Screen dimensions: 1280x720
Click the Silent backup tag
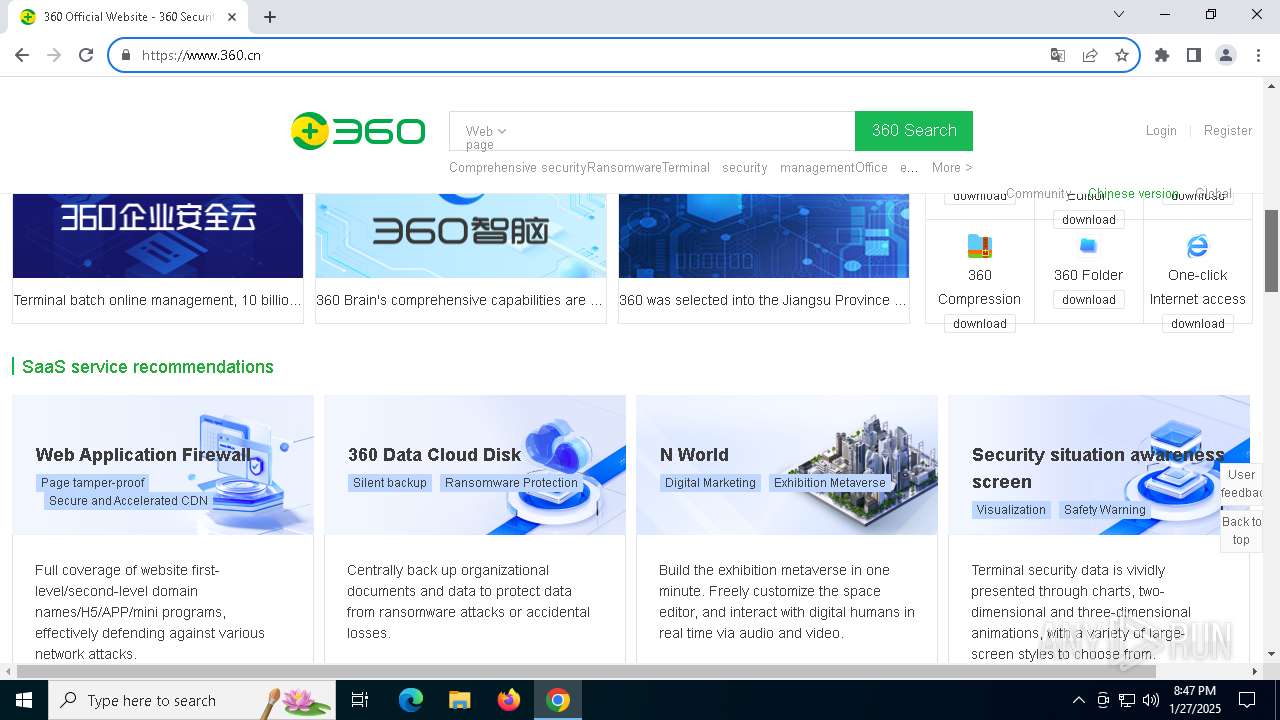(x=390, y=483)
